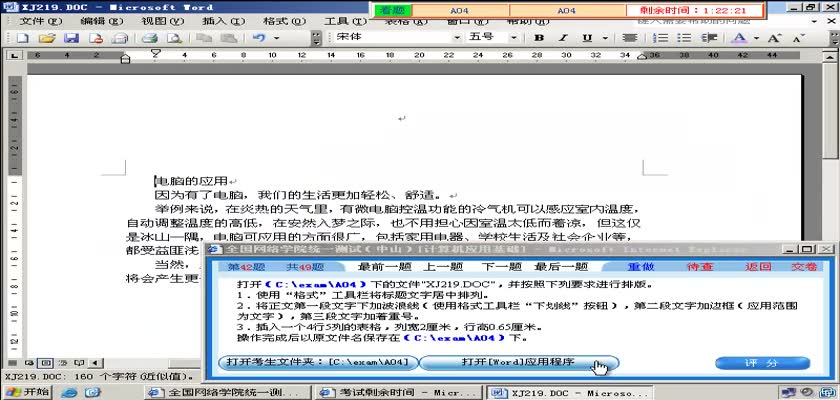
Task: Open the 视图(V) menu
Action: 162,21
